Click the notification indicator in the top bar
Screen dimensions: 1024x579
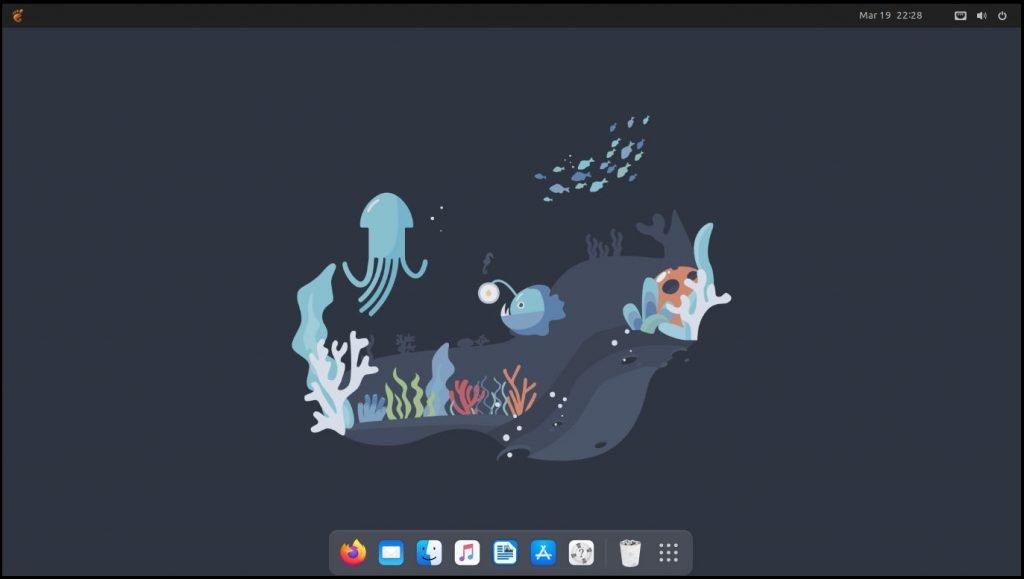(x=960, y=15)
